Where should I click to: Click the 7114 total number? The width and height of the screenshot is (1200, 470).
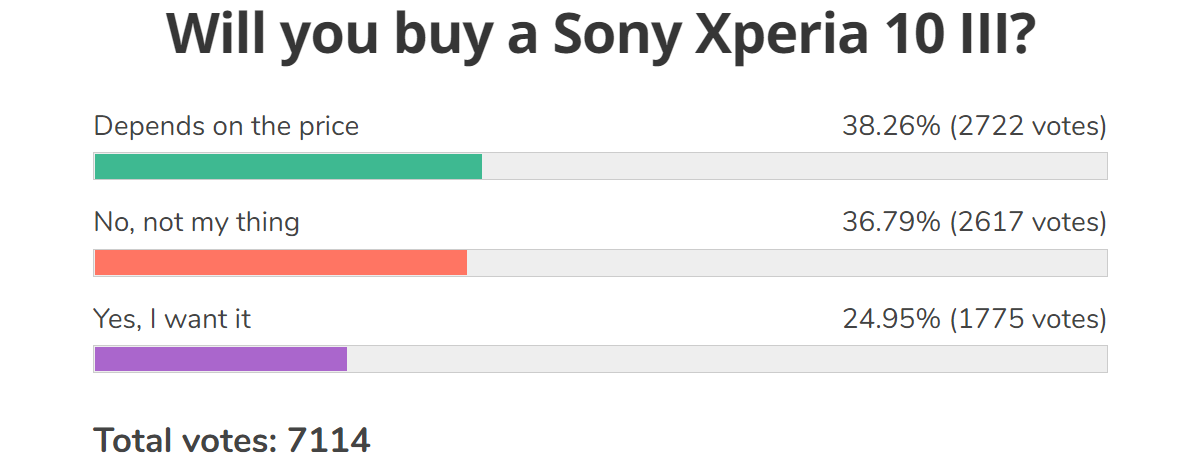(329, 440)
